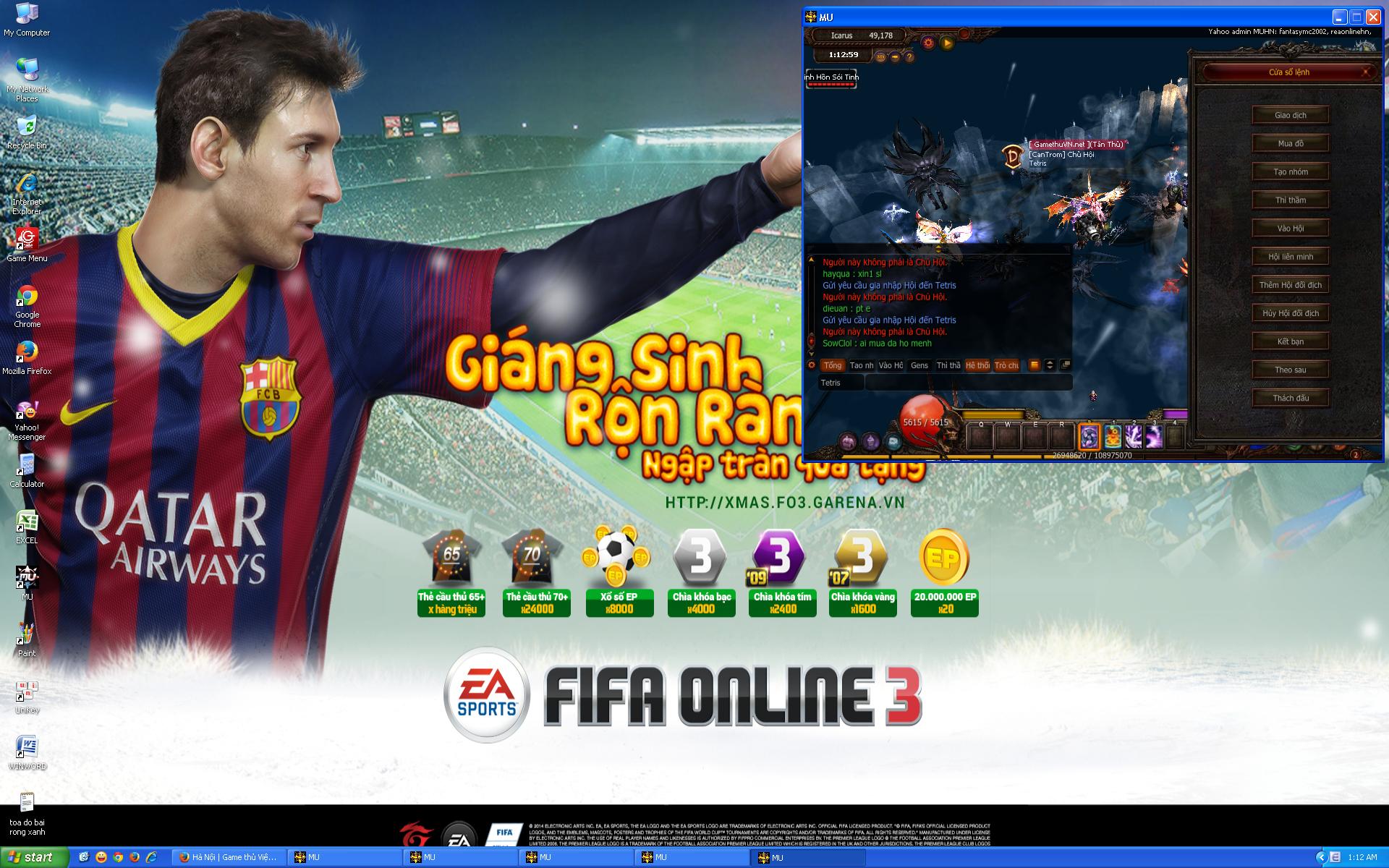The image size is (1389, 868).
Task: Open My Computer desktop icon
Action: (x=27, y=19)
